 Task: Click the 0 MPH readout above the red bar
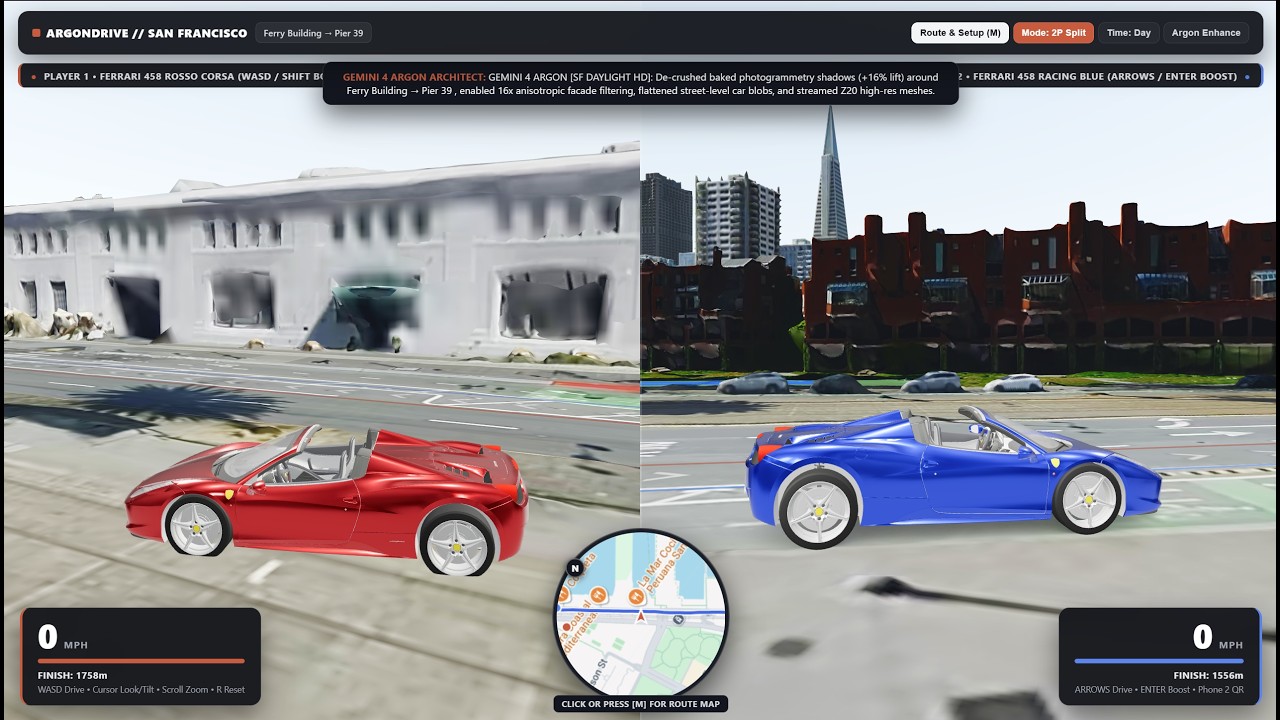click(63, 638)
